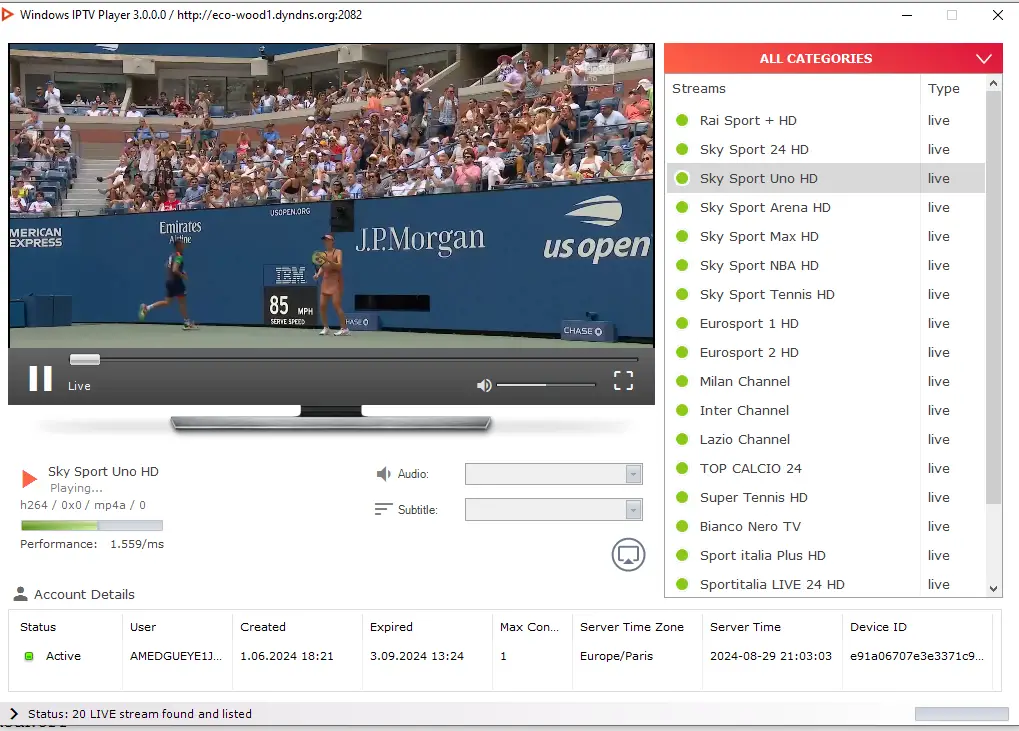This screenshot has height=731, width=1019.
Task: Click the Windows IPTV Player title bar logo
Action: [x=8, y=14]
